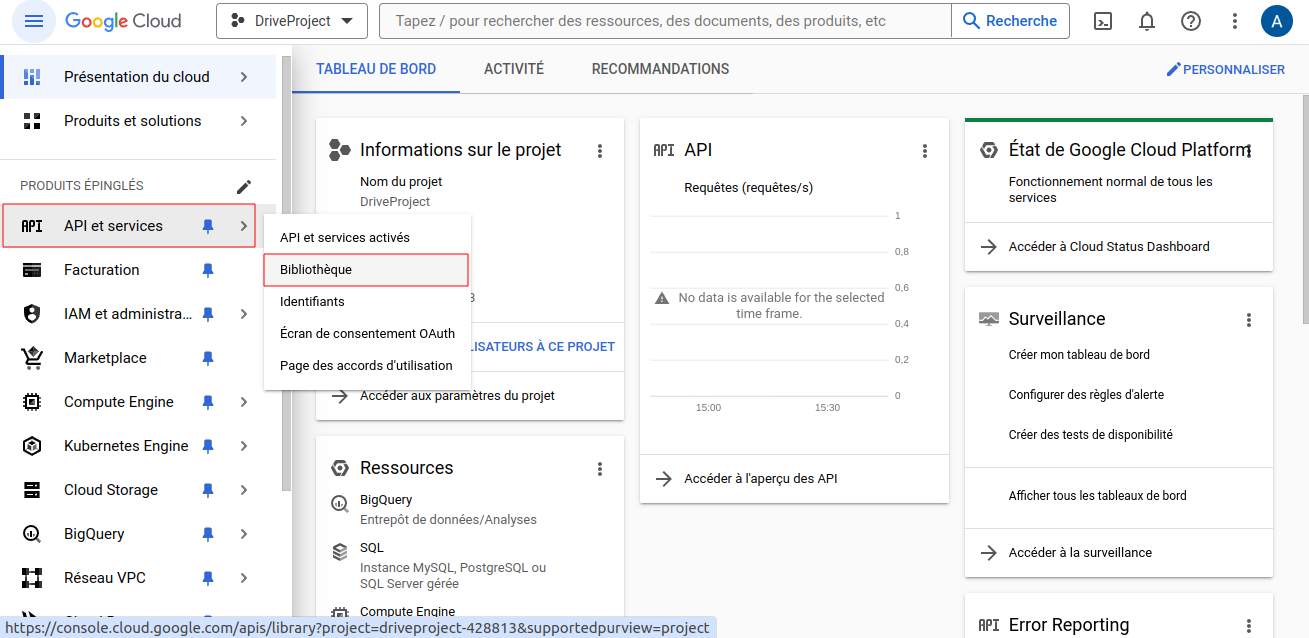
Task: Unpin Facturation from pinned products
Action: (207, 269)
